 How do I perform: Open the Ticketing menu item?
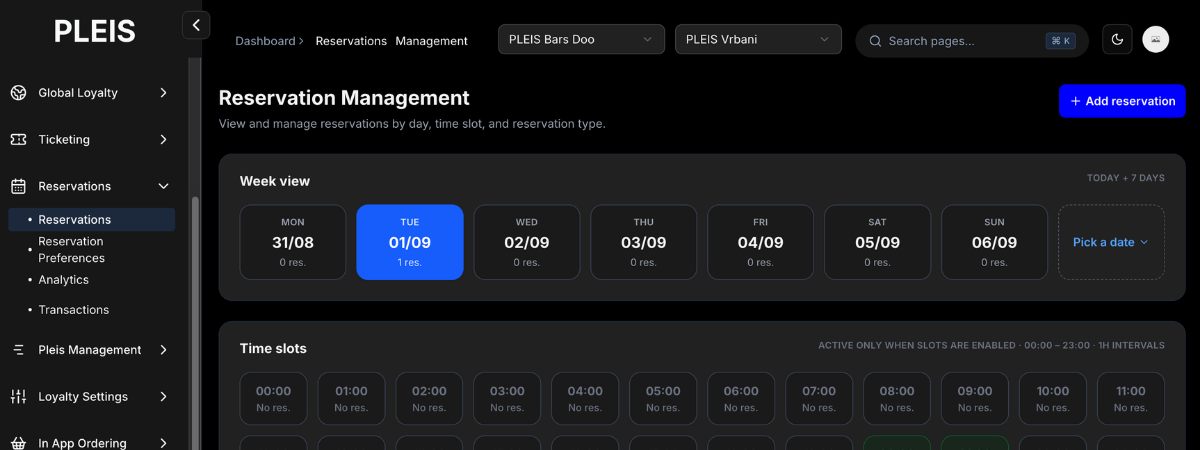[91, 140]
